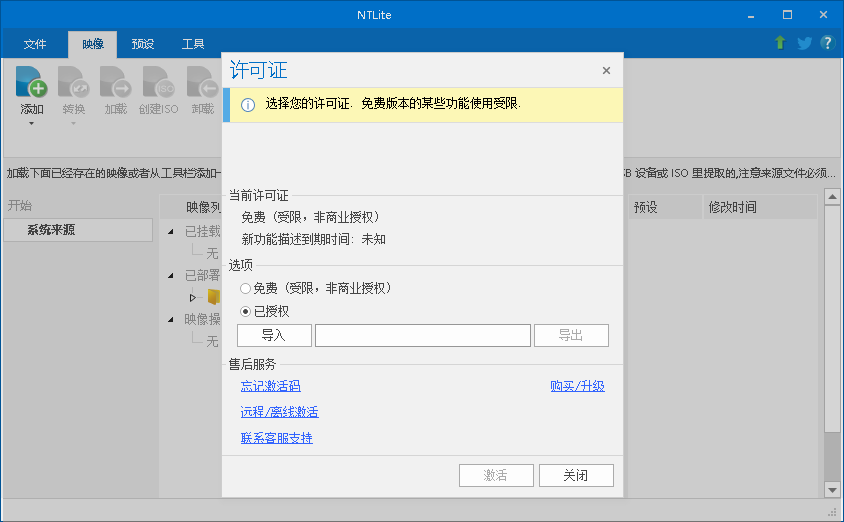Minimize the NTLite window

[751, 15]
